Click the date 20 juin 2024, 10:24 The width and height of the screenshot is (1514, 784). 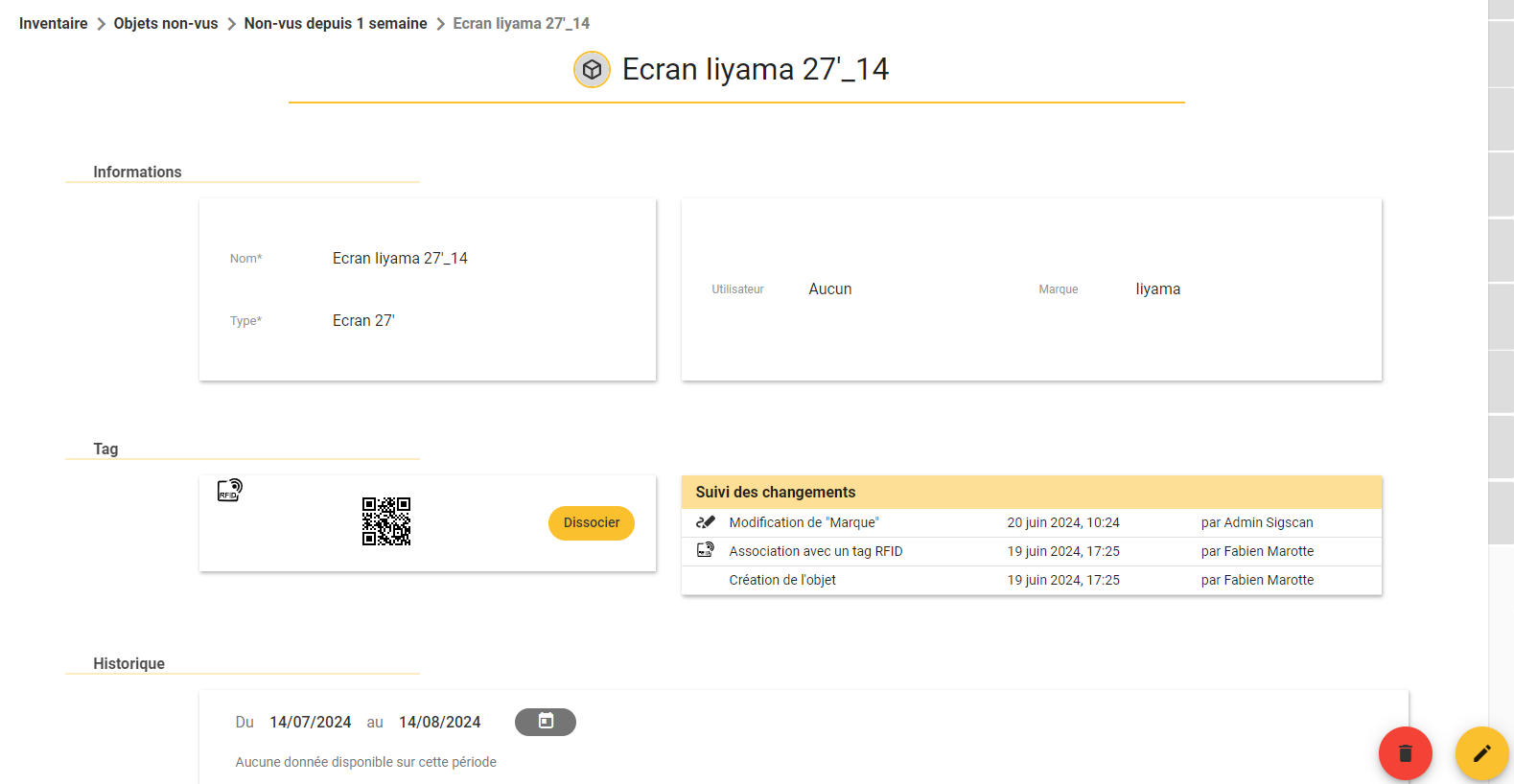[1063, 522]
